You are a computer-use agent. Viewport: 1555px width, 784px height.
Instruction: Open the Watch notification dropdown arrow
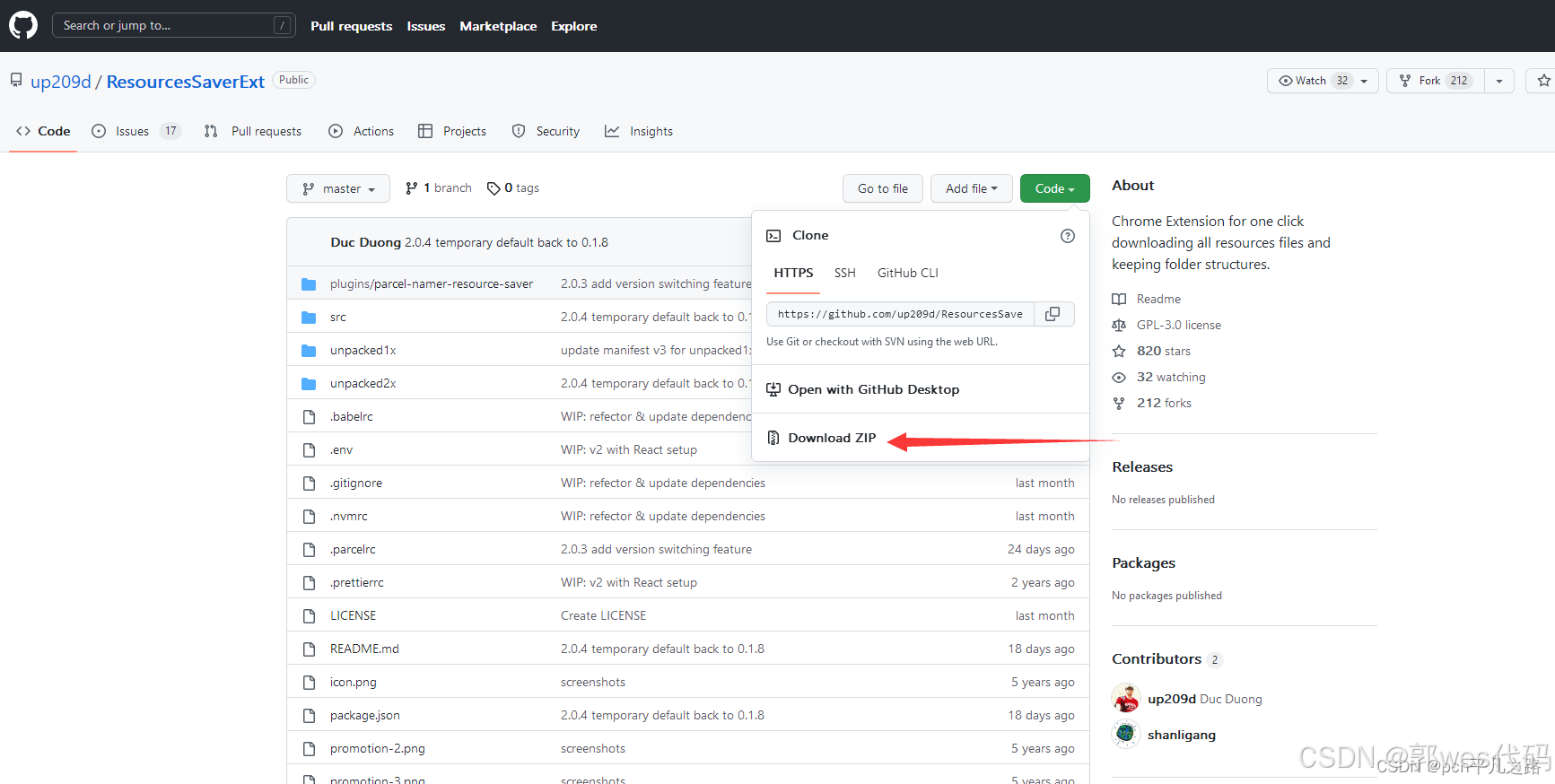pyautogui.click(x=1365, y=81)
